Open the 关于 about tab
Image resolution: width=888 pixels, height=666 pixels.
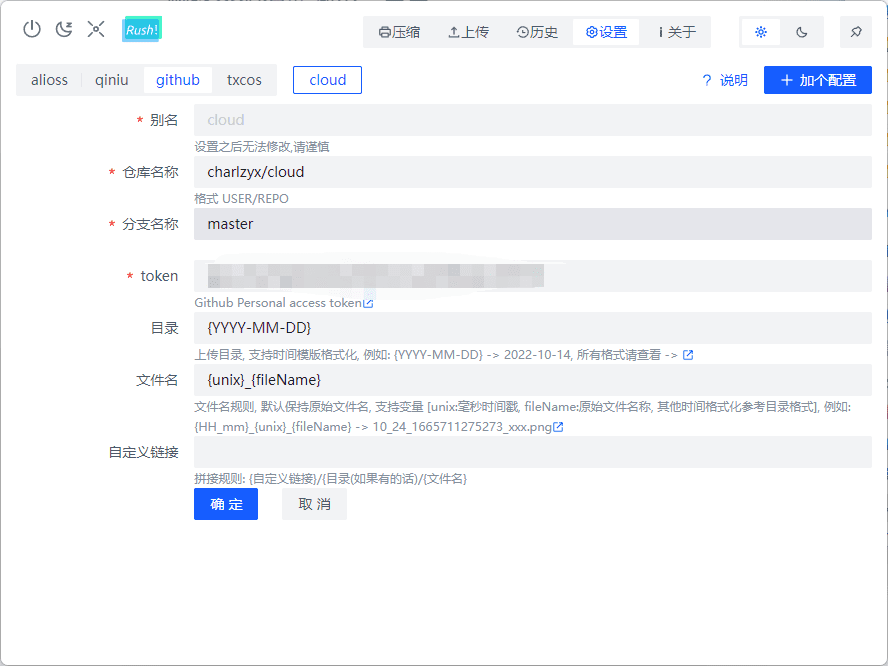[x=677, y=32]
